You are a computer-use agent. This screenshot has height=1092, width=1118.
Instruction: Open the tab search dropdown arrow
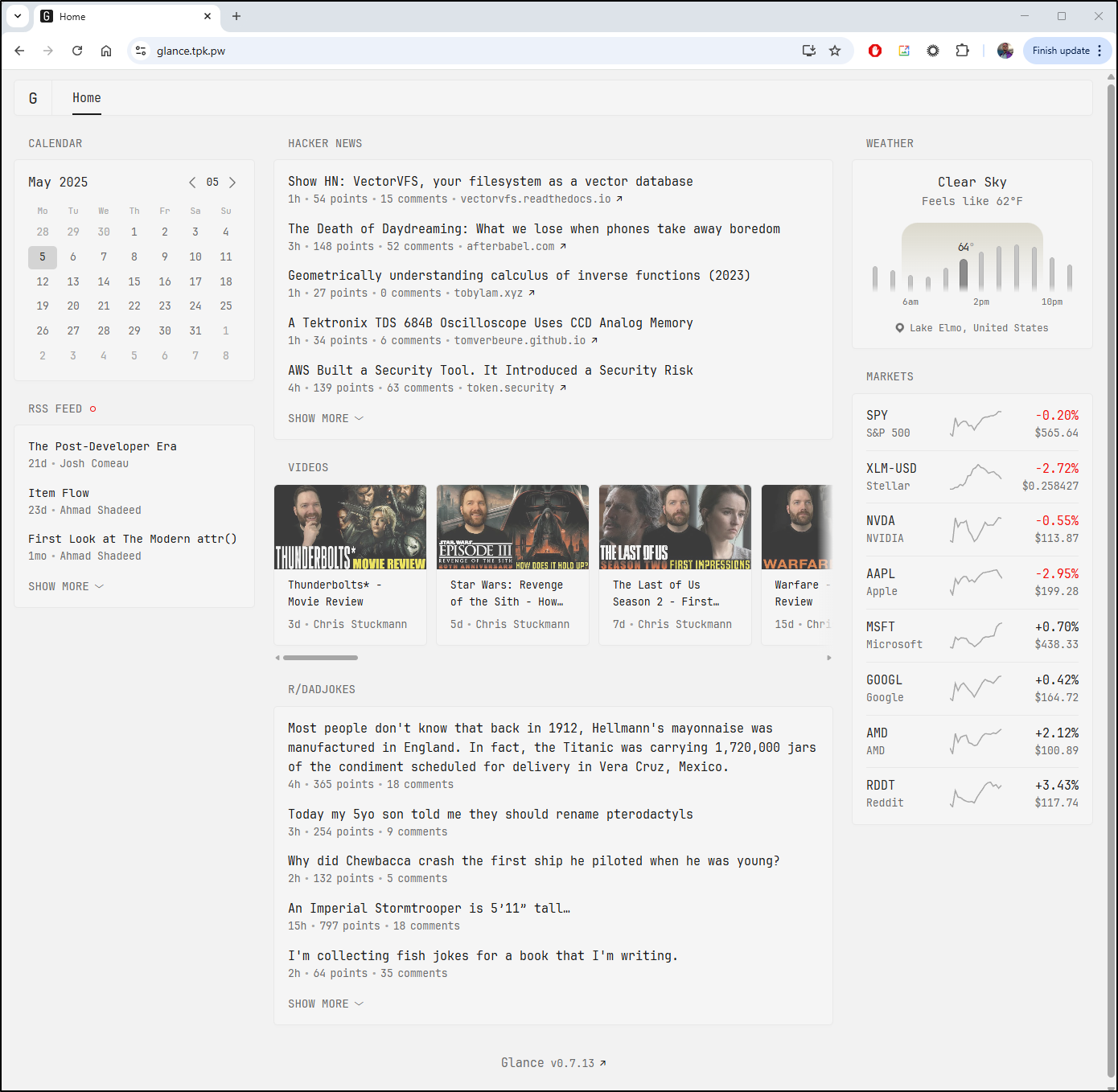[x=18, y=16]
